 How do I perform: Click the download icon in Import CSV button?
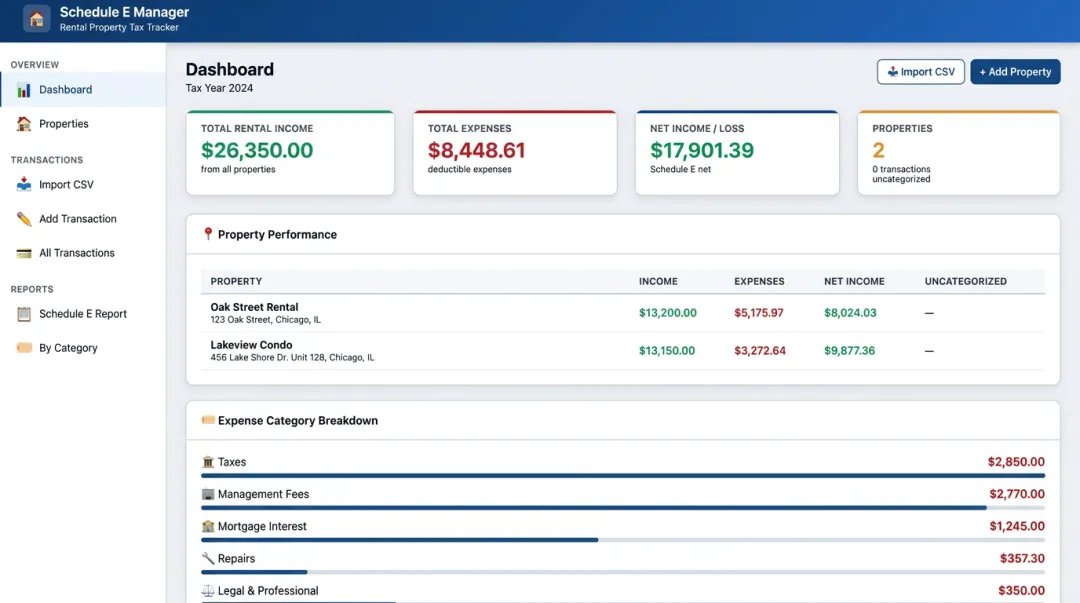(893, 72)
